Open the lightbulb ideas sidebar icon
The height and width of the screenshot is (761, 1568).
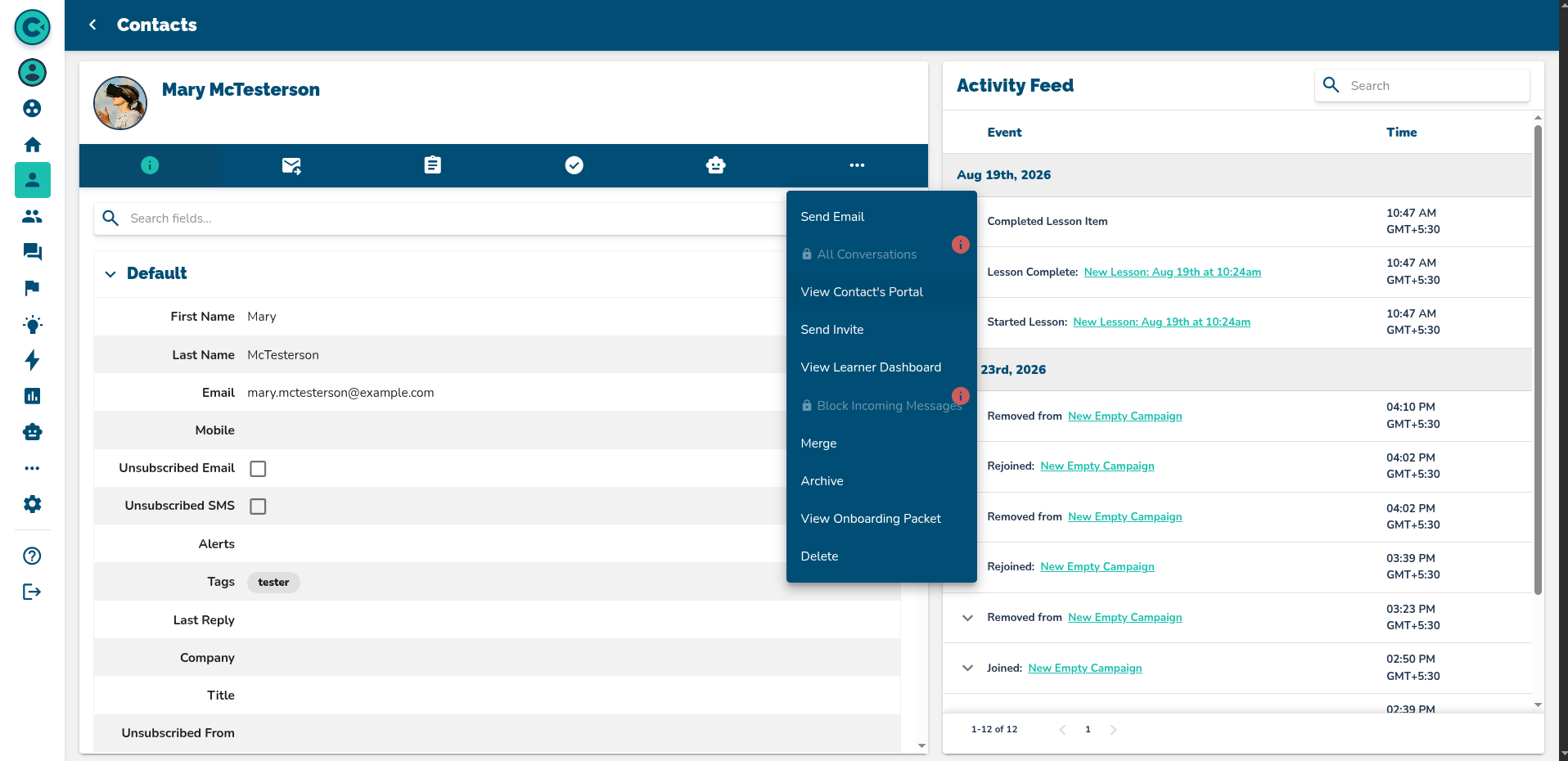pos(32,324)
